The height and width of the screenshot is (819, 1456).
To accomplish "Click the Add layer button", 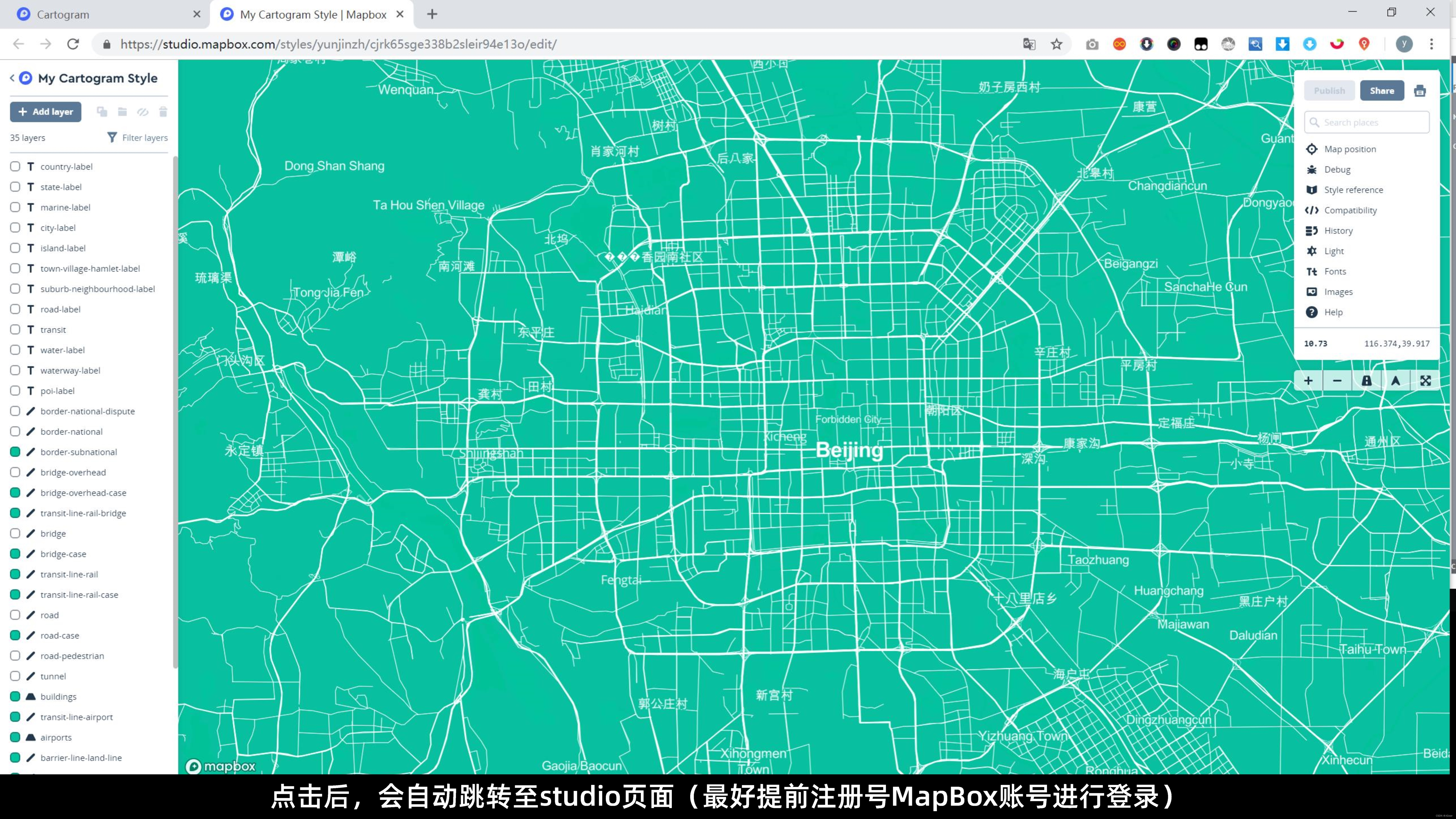I will point(46,112).
